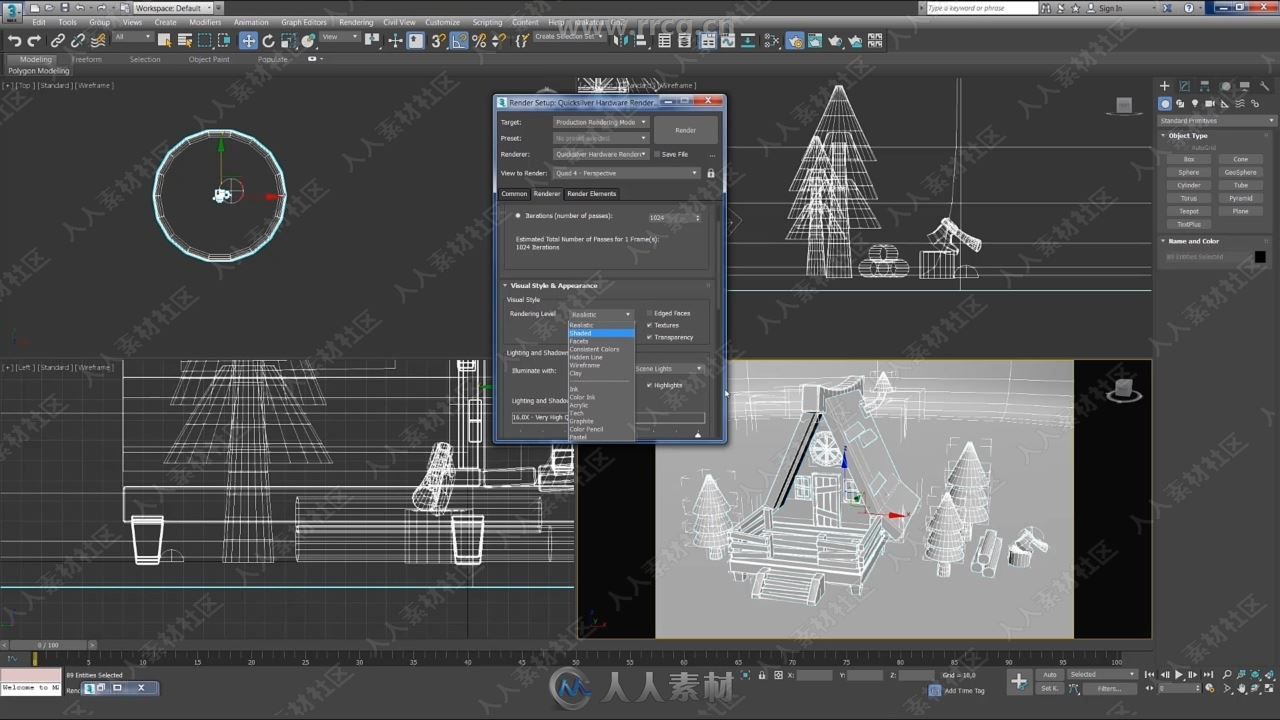Select the Iterations radio button
This screenshot has height=720, width=1280.
[518, 216]
